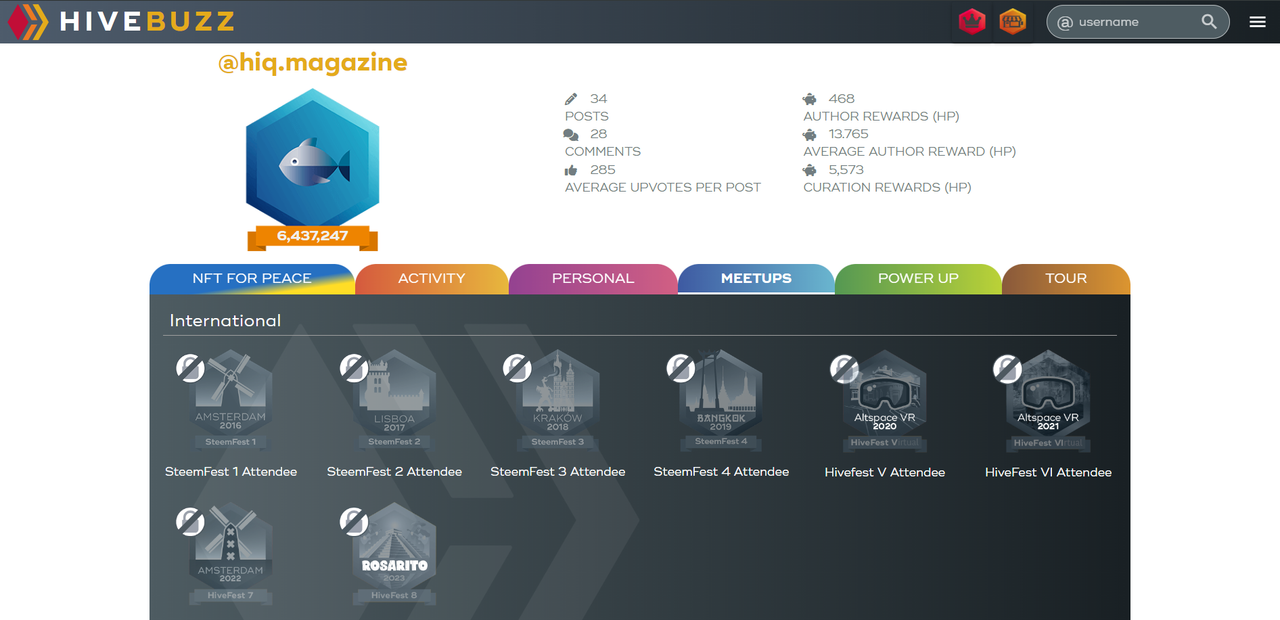Click the fish rank badge
Viewport: 1280px width, 620px height.
tap(312, 160)
